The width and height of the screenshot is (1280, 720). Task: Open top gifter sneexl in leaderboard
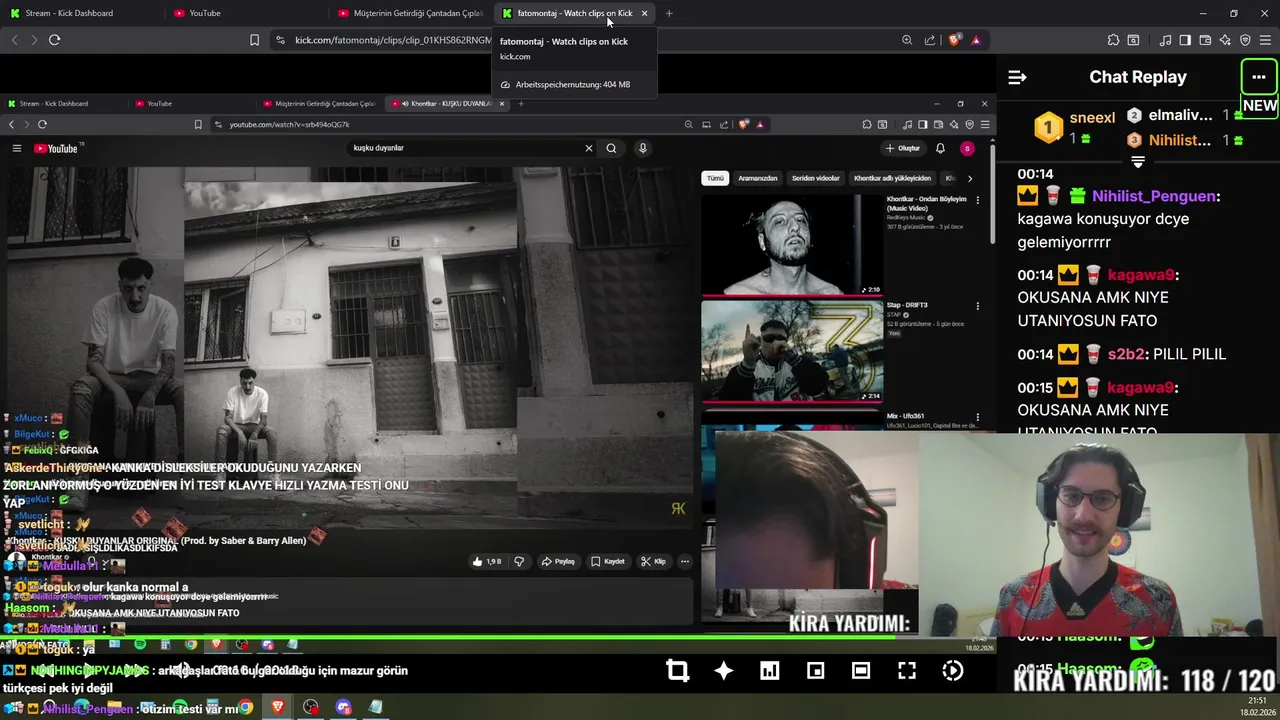1091,117
